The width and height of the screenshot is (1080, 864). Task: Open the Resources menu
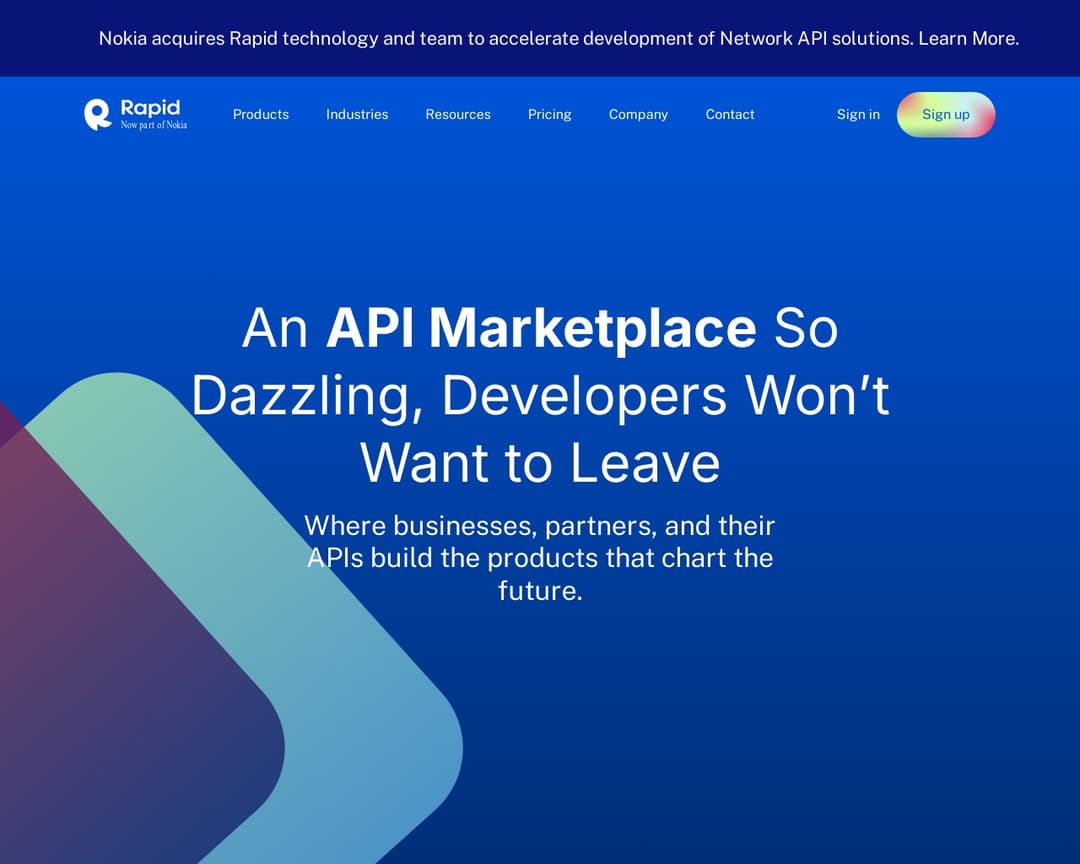tap(458, 114)
